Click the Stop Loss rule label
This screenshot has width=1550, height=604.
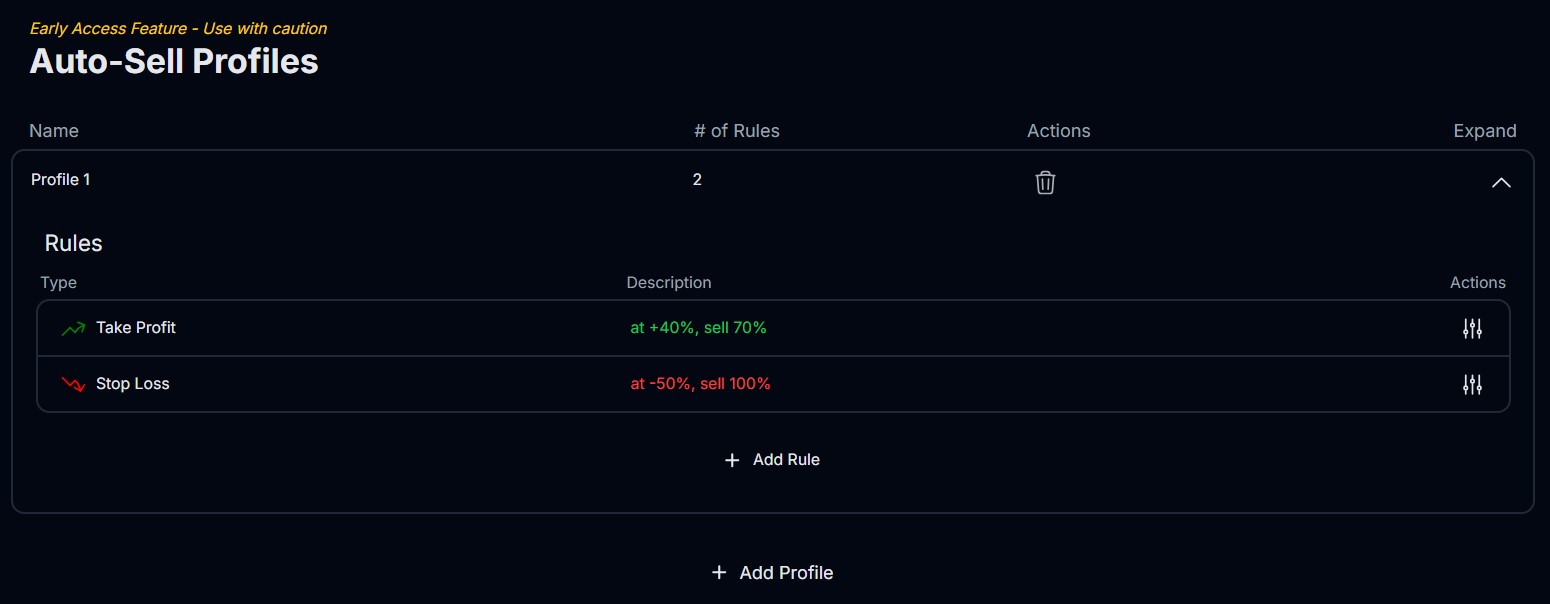(x=133, y=384)
